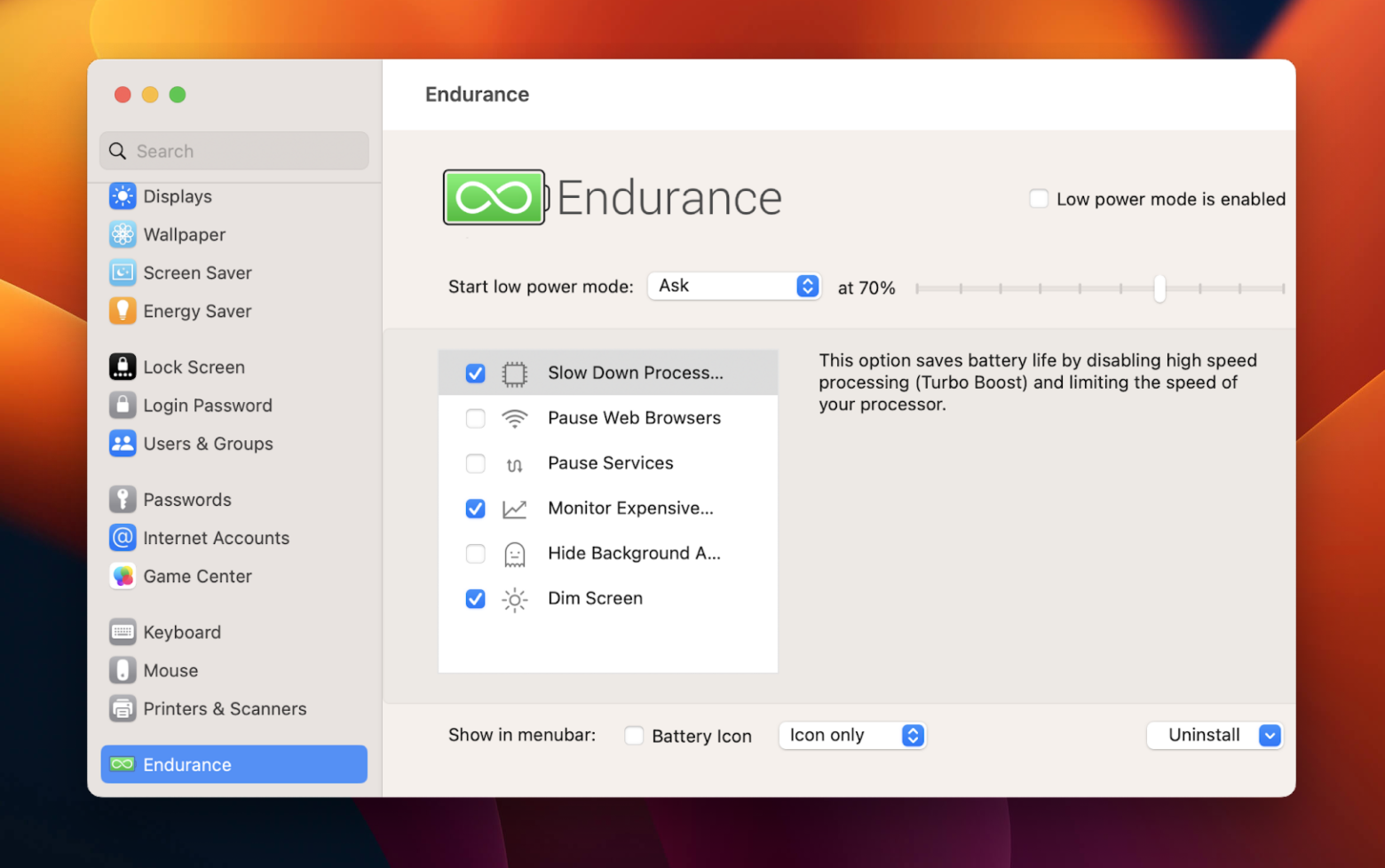
Task: Click the Screen Saver icon
Action: pos(123,272)
